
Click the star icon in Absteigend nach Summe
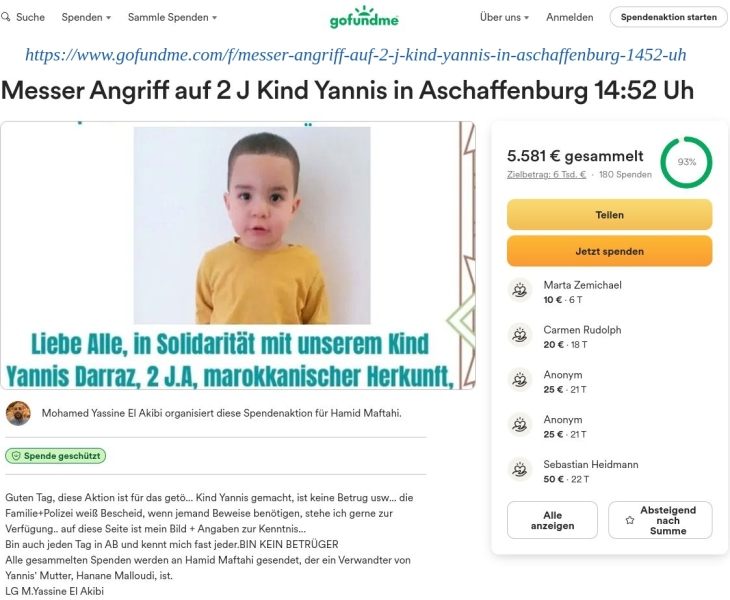click(630, 520)
